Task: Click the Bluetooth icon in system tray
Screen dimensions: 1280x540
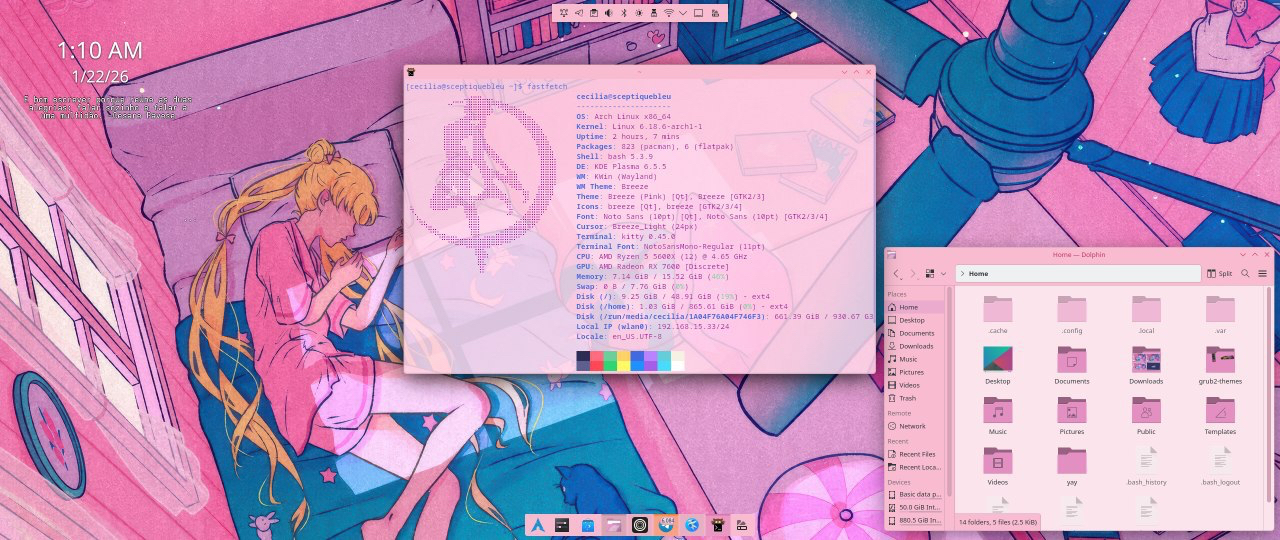Action: point(623,13)
